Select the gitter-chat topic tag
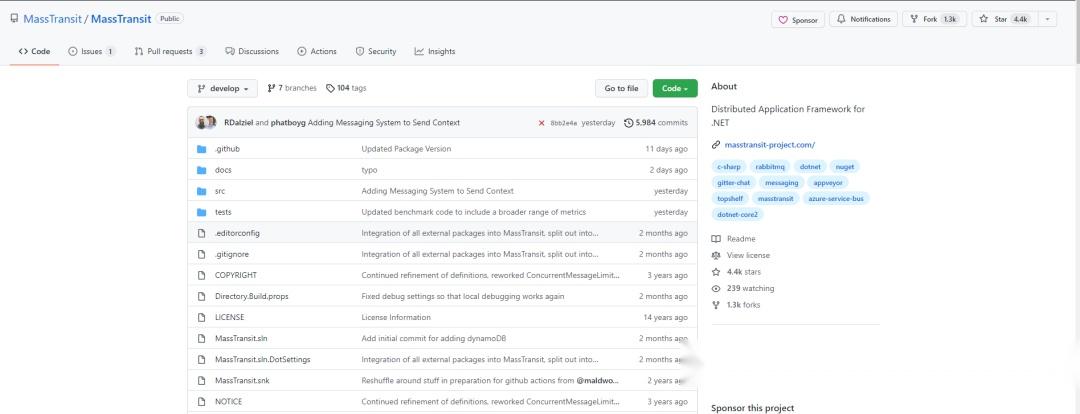Viewport: 1080px width, 414px height. [734, 183]
